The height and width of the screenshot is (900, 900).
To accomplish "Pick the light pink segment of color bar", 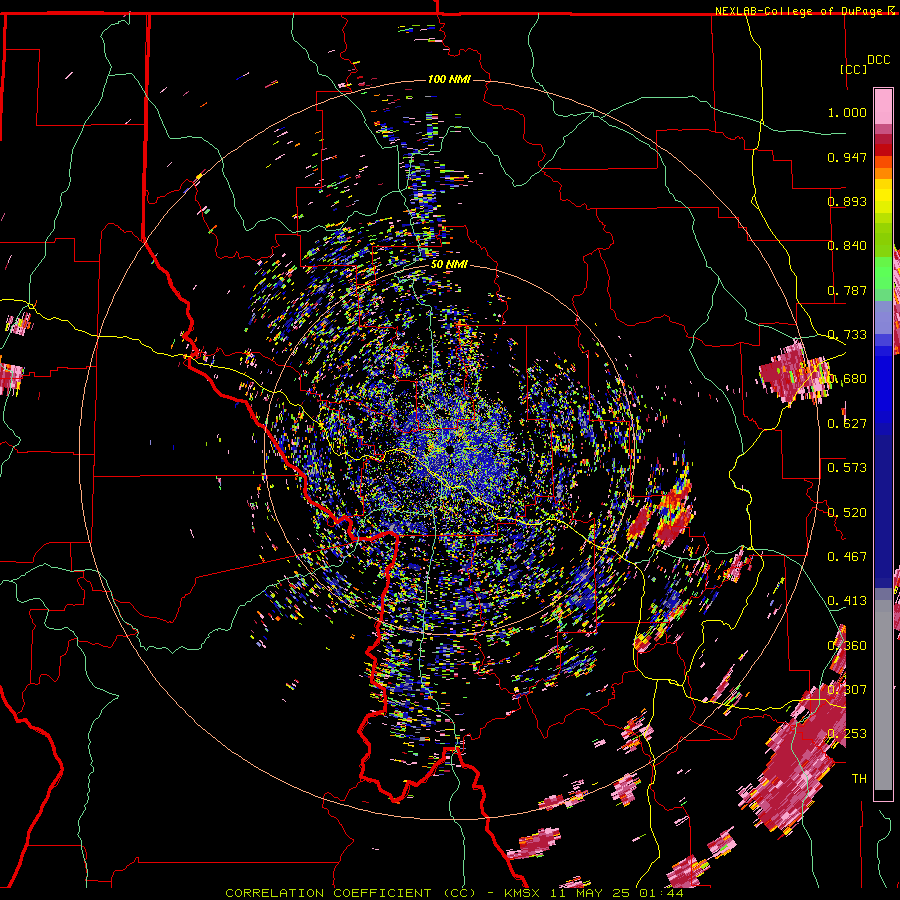I will click(883, 106).
